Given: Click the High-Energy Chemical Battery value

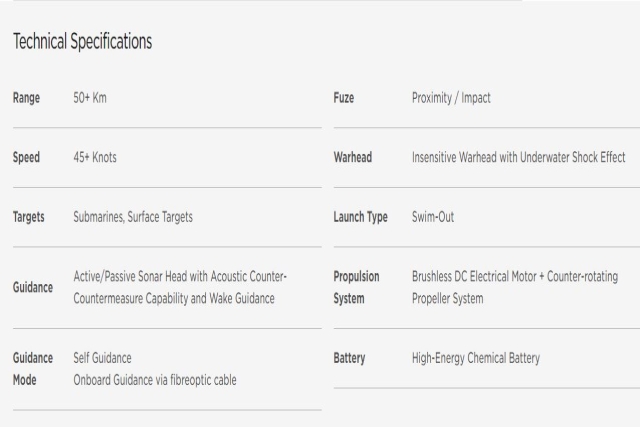Looking at the screenshot, I should 476,358.
